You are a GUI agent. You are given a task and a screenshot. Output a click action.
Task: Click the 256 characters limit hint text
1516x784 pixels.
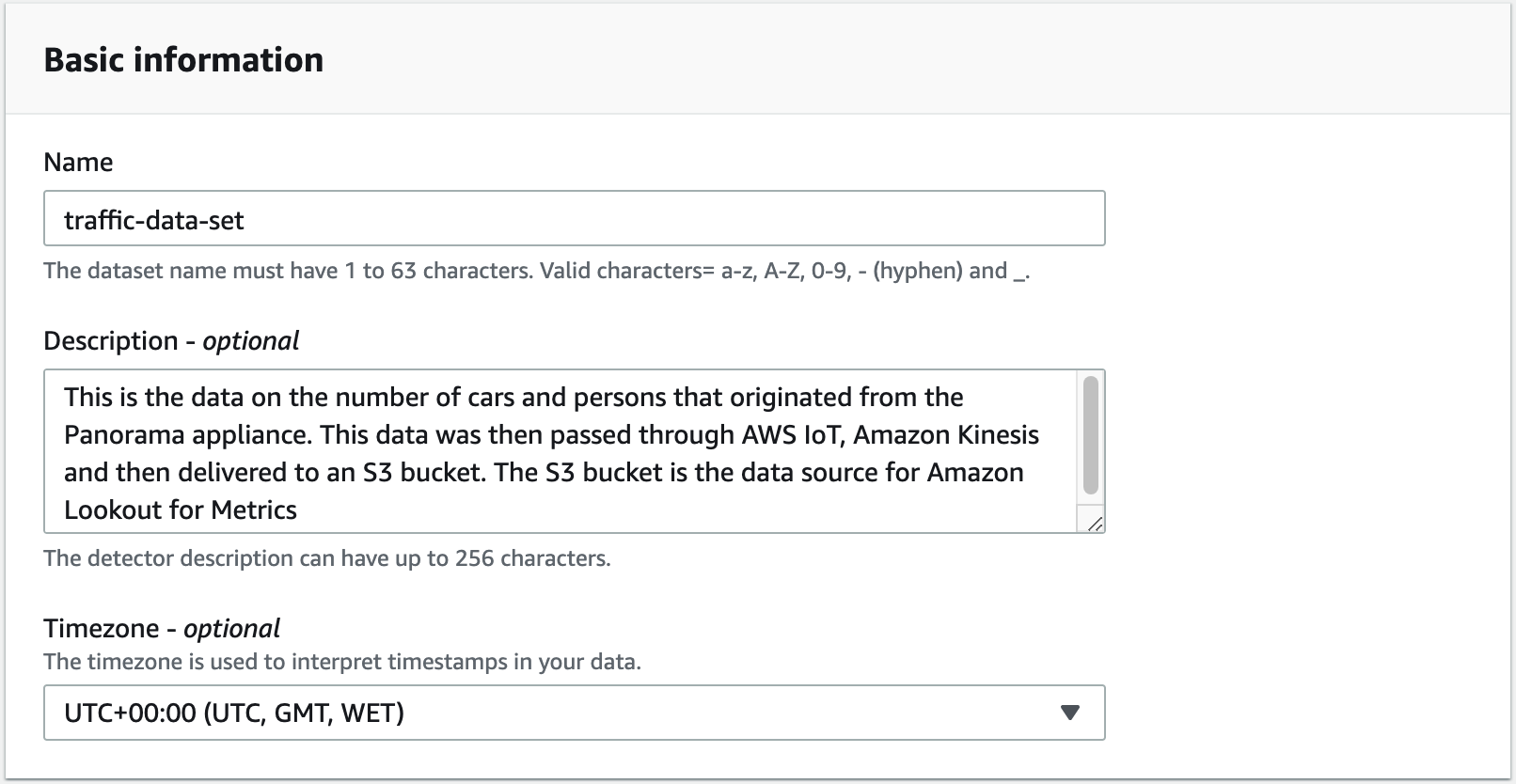[x=327, y=558]
